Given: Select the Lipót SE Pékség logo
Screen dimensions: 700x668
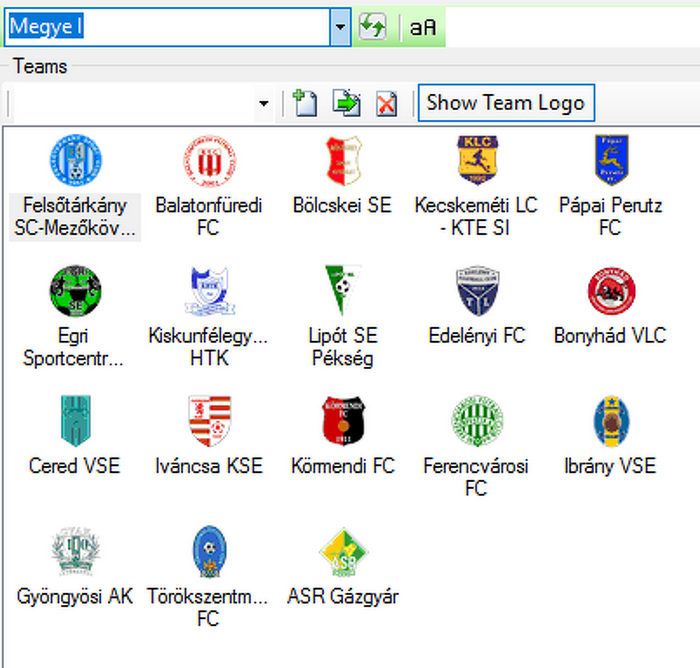Looking at the screenshot, I should 343,290.
